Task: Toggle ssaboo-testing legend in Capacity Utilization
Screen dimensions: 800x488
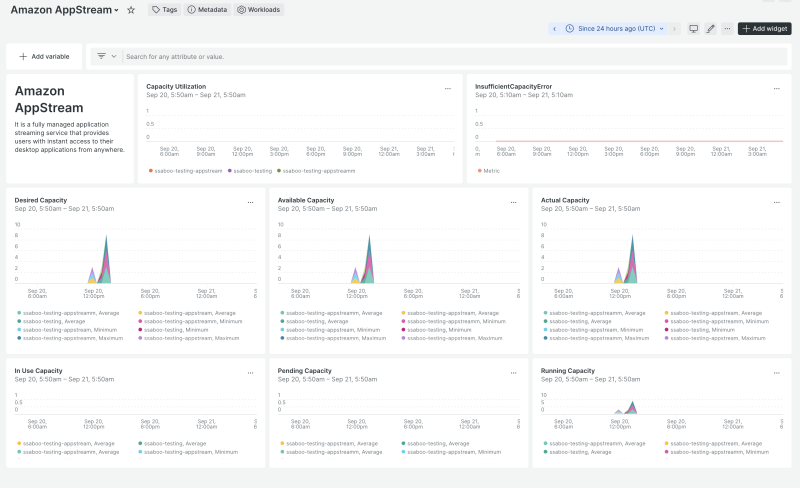Action: tap(250, 171)
